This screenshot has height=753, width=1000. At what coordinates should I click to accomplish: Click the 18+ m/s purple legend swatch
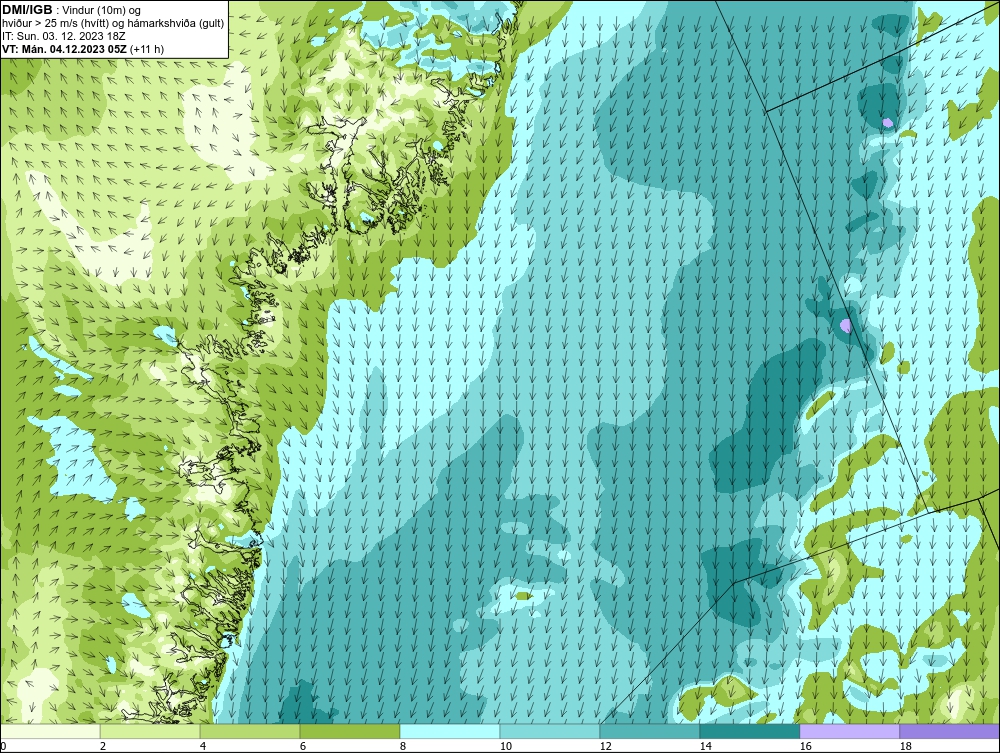[950, 731]
